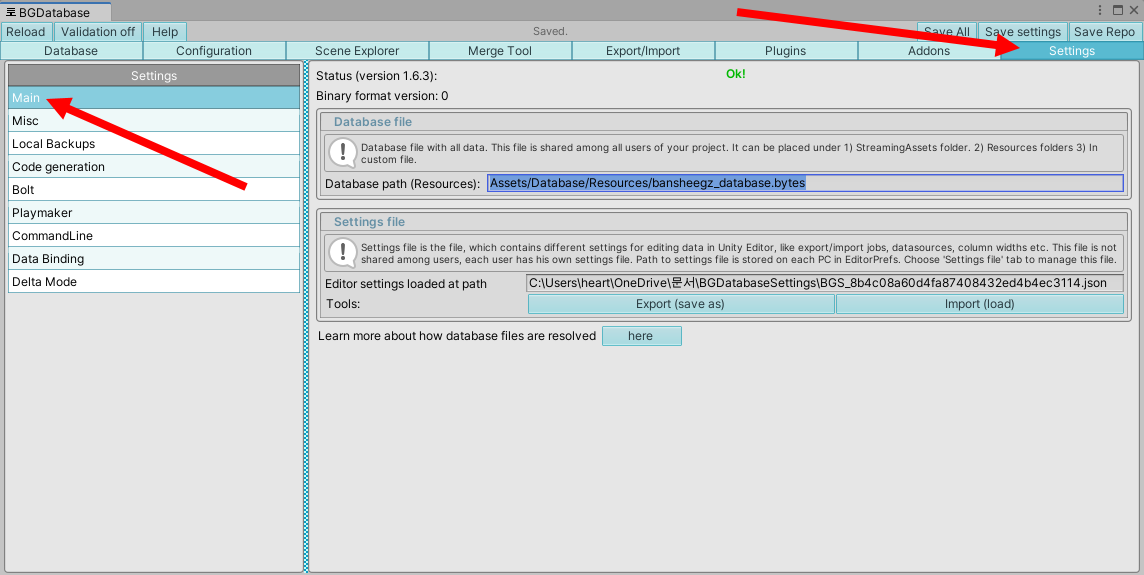
Task: Maximize the BGDatabase window
Action: [x=1118, y=10]
